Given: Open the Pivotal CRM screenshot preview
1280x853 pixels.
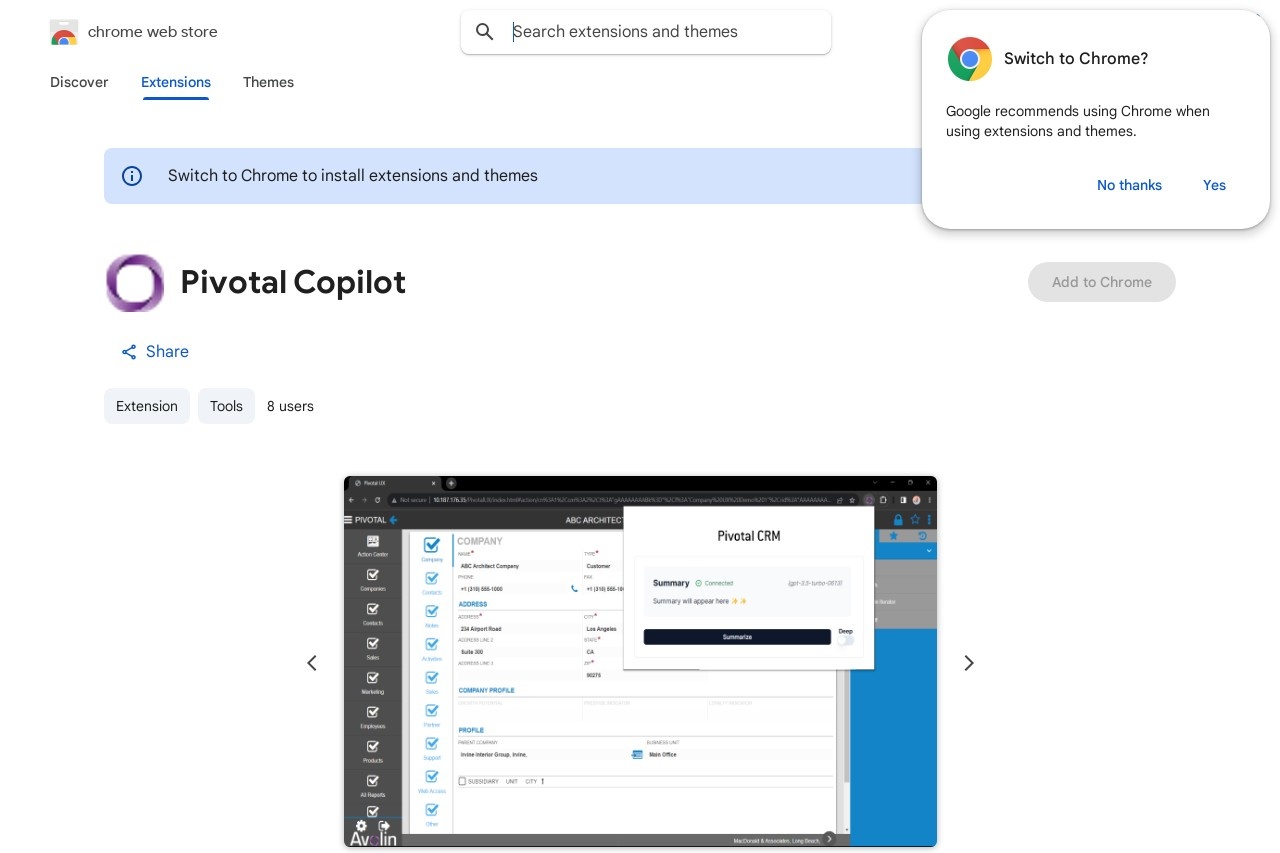Looking at the screenshot, I should click(x=640, y=662).
